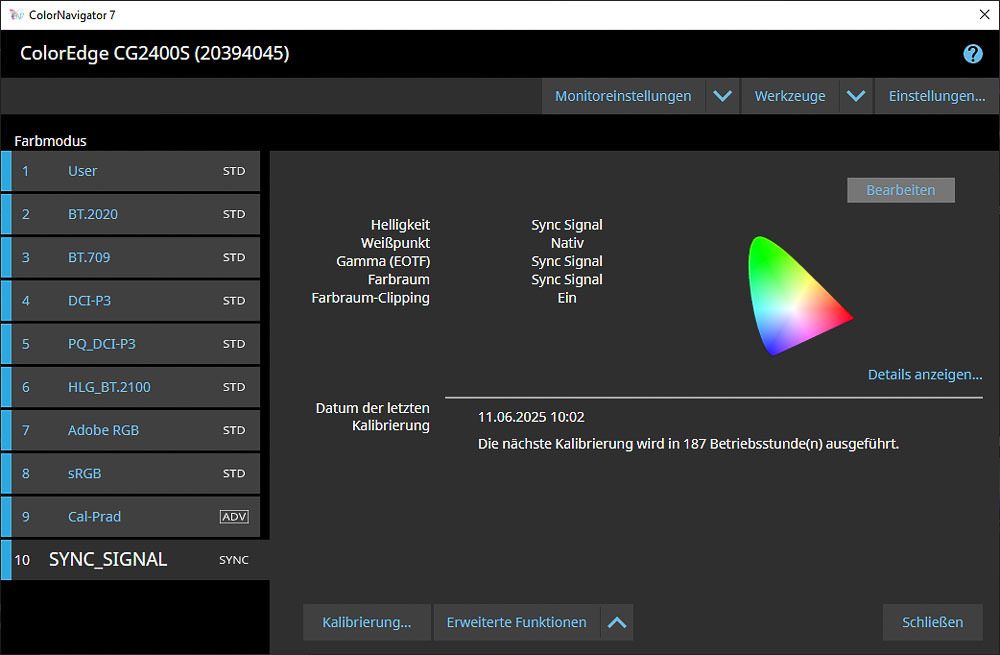Select color mode 10 SYNC_SIGNAL
The height and width of the screenshot is (655, 1000).
[135, 560]
